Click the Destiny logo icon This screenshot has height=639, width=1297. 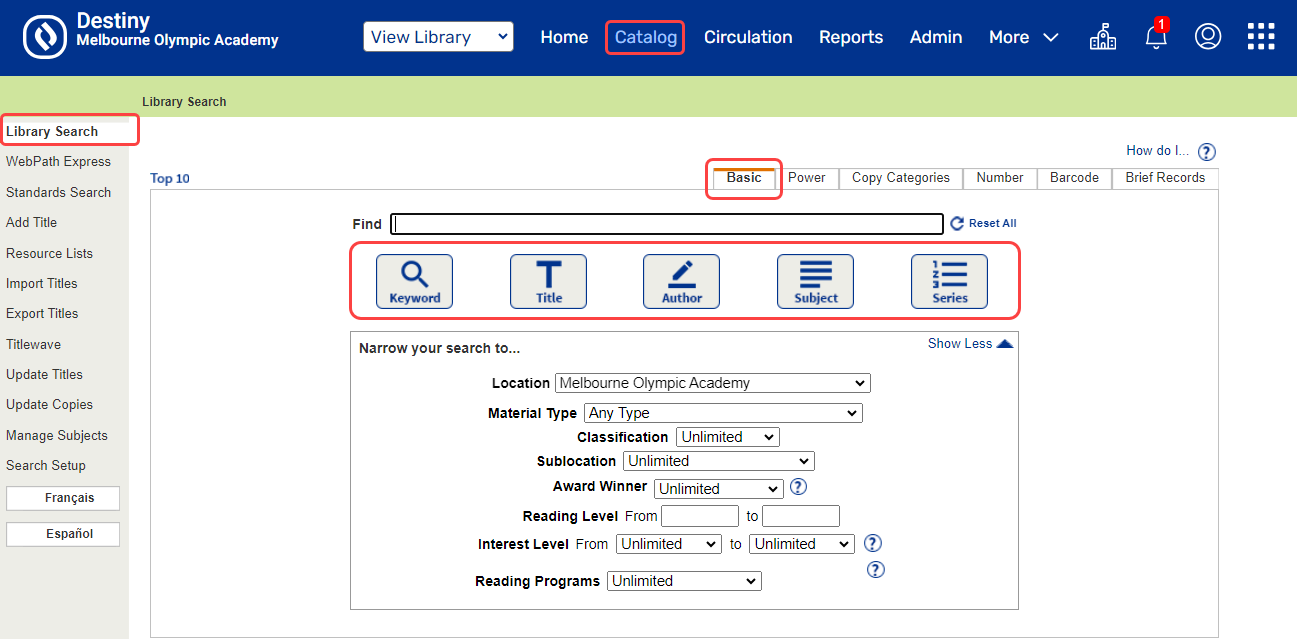[45, 37]
